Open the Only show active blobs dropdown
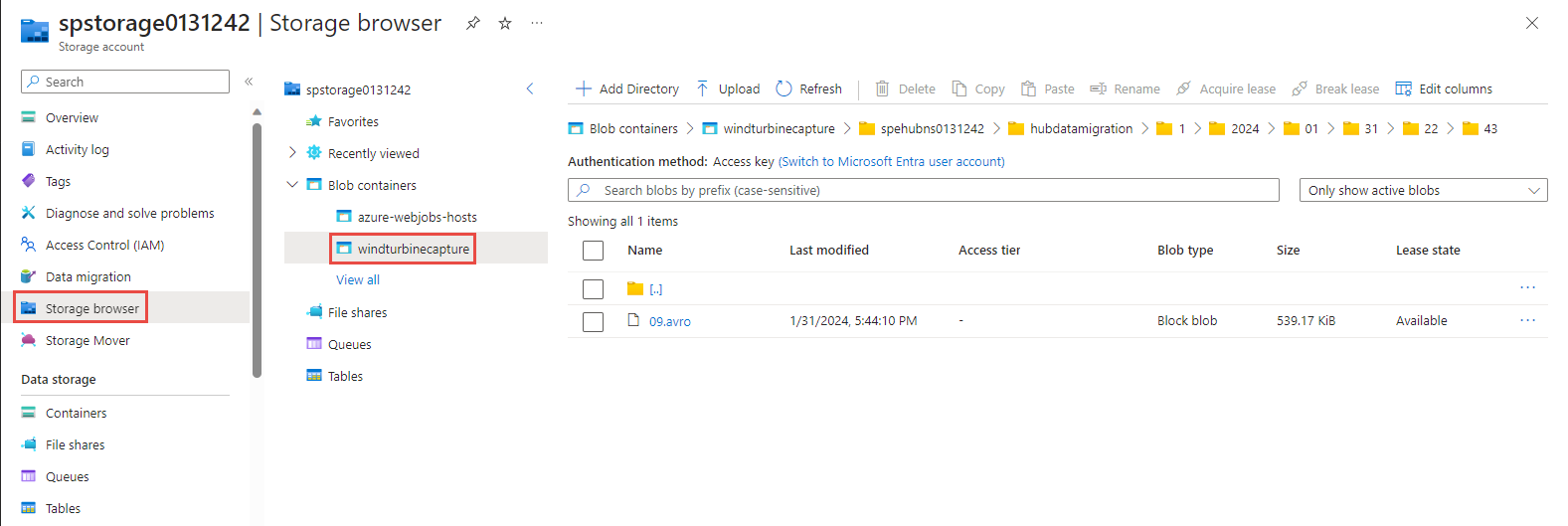 tap(1424, 190)
